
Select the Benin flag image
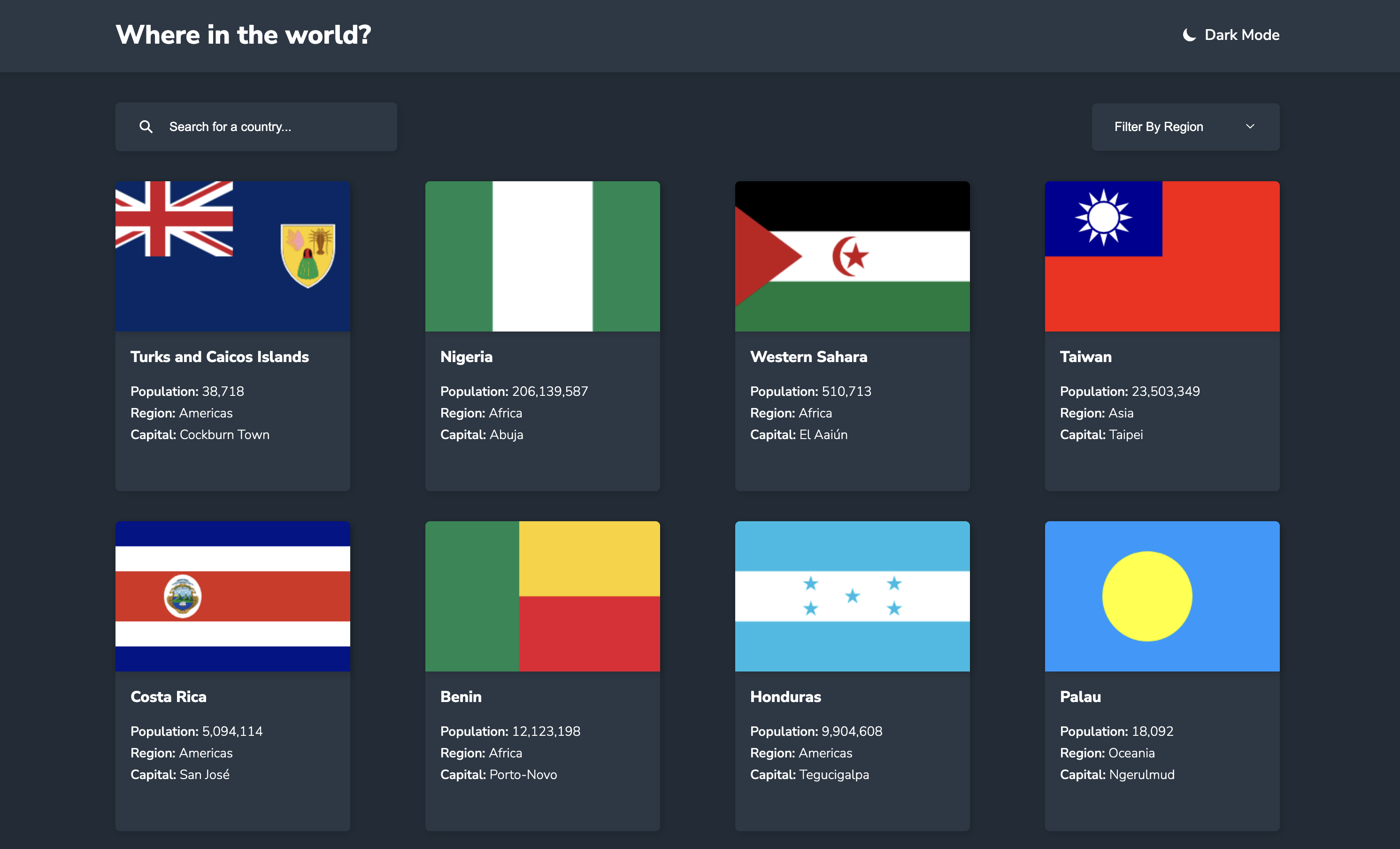pos(542,596)
